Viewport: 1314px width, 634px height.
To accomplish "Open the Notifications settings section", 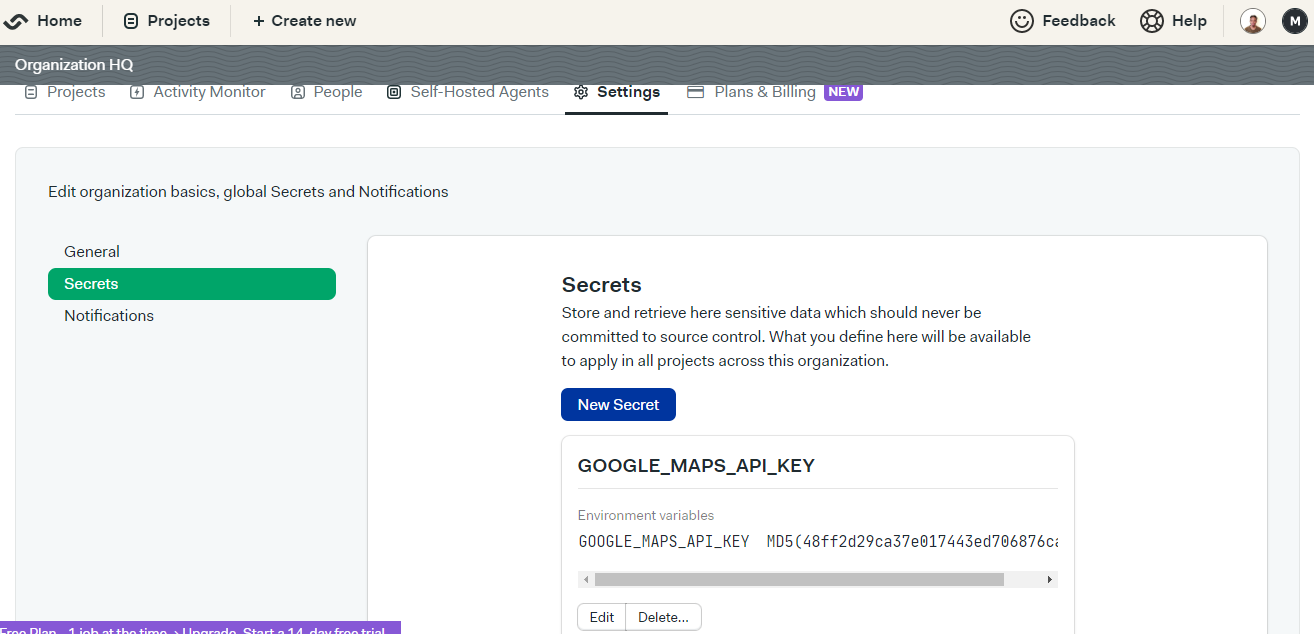I will point(109,315).
